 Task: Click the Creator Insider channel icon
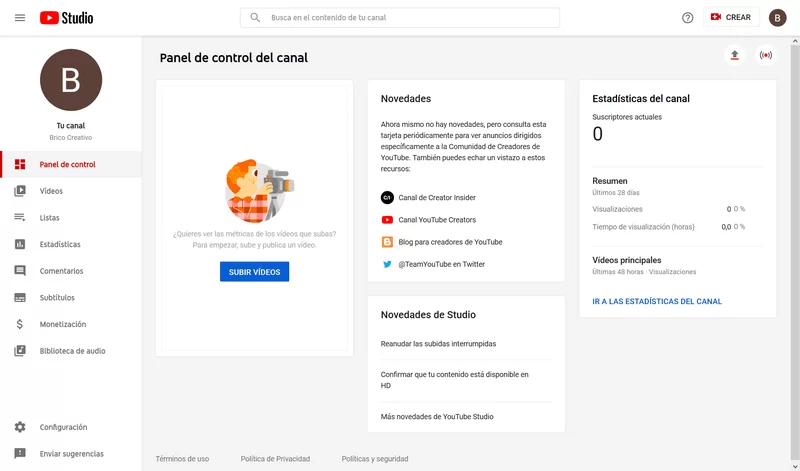click(x=387, y=197)
